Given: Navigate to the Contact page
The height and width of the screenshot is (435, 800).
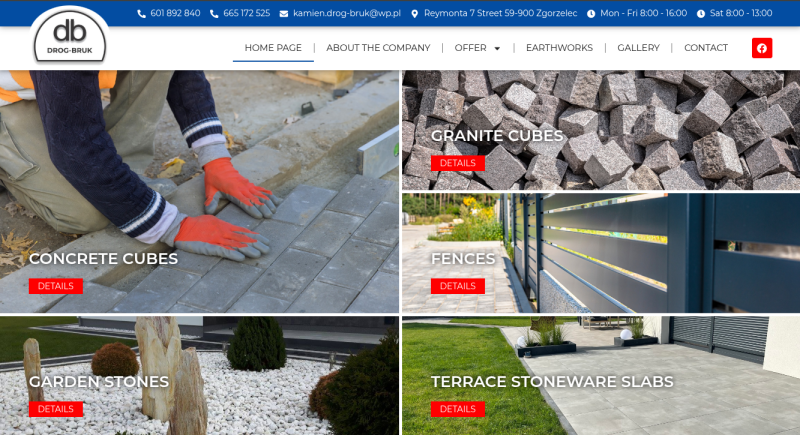Looking at the screenshot, I should [x=706, y=48].
